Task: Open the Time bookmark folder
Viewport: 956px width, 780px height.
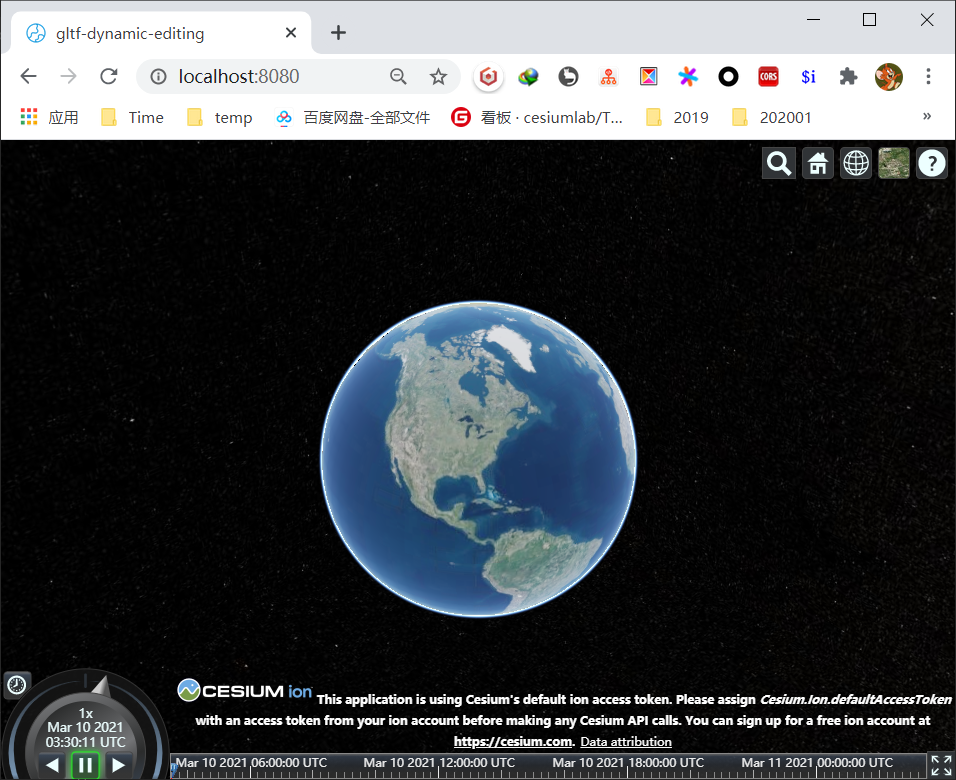Action: (x=132, y=117)
